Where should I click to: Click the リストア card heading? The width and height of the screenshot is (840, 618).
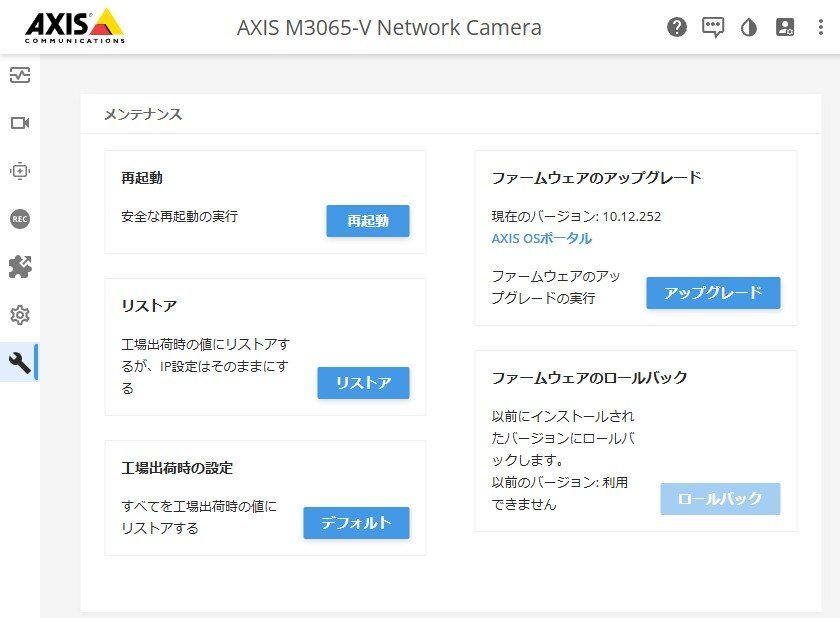click(149, 306)
